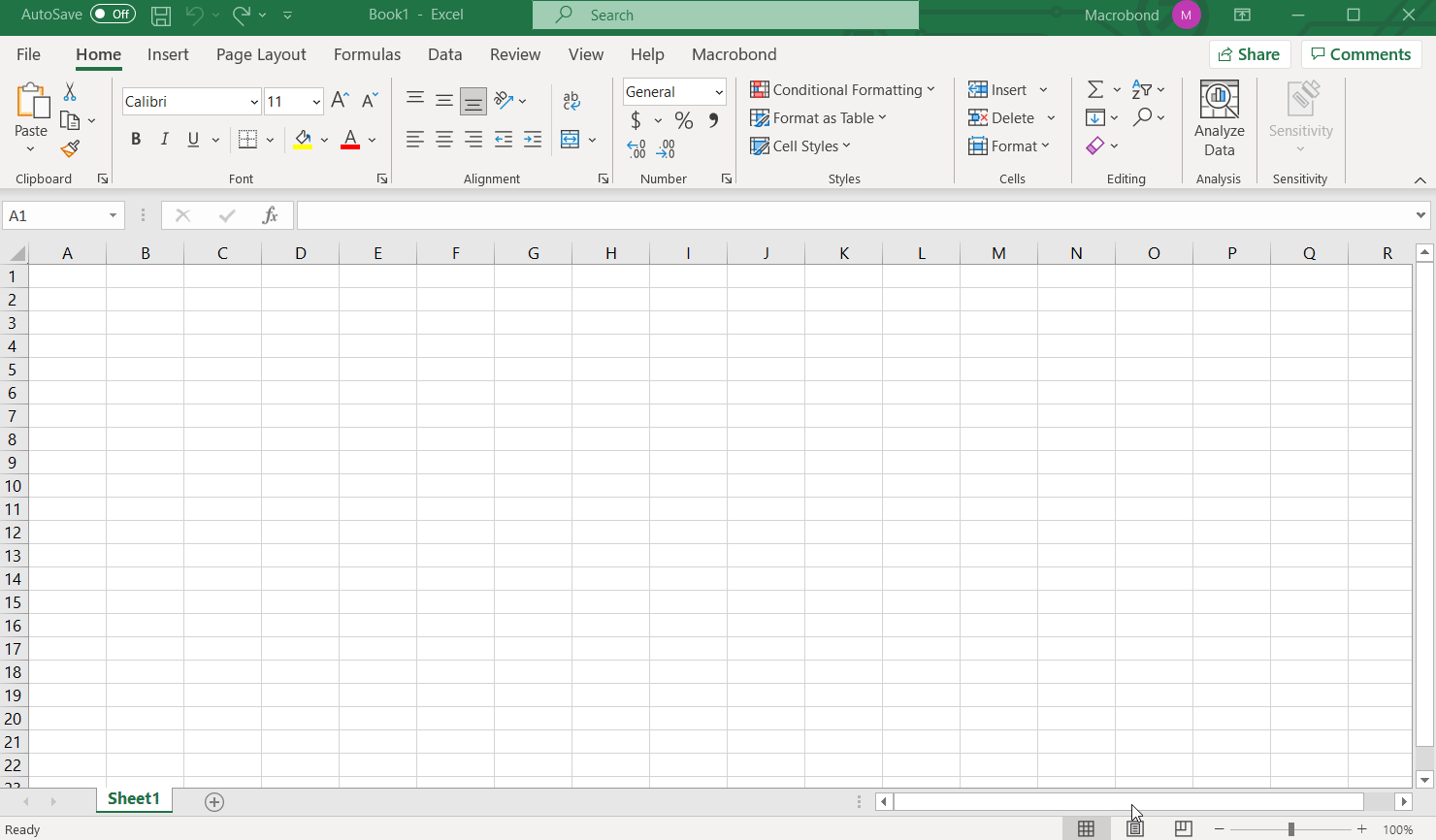Screen dimensions: 1436x840
Task: Toggle Bottom Align
Action: click(473, 101)
